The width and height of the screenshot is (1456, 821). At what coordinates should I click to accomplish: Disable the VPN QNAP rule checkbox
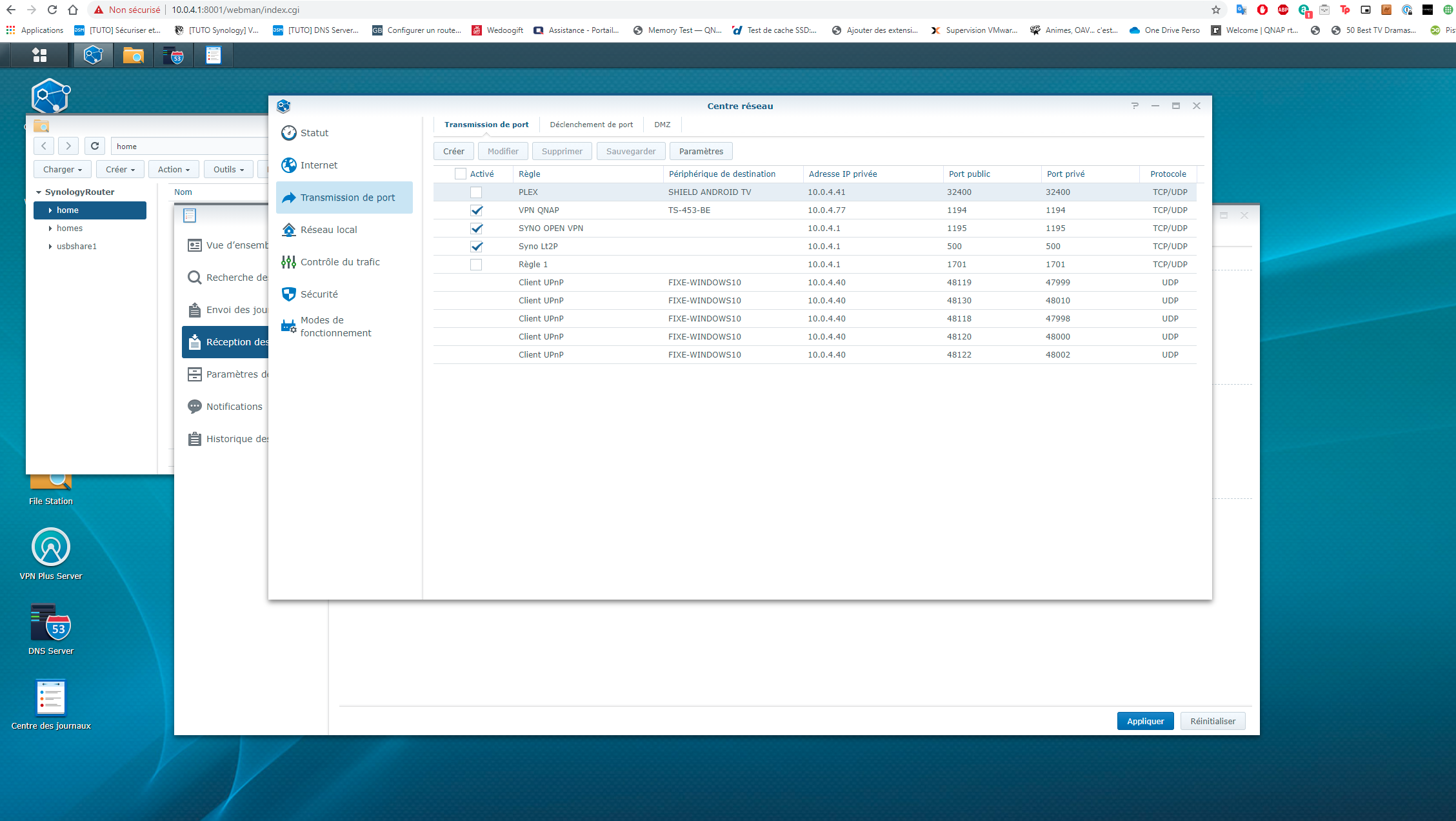click(476, 210)
